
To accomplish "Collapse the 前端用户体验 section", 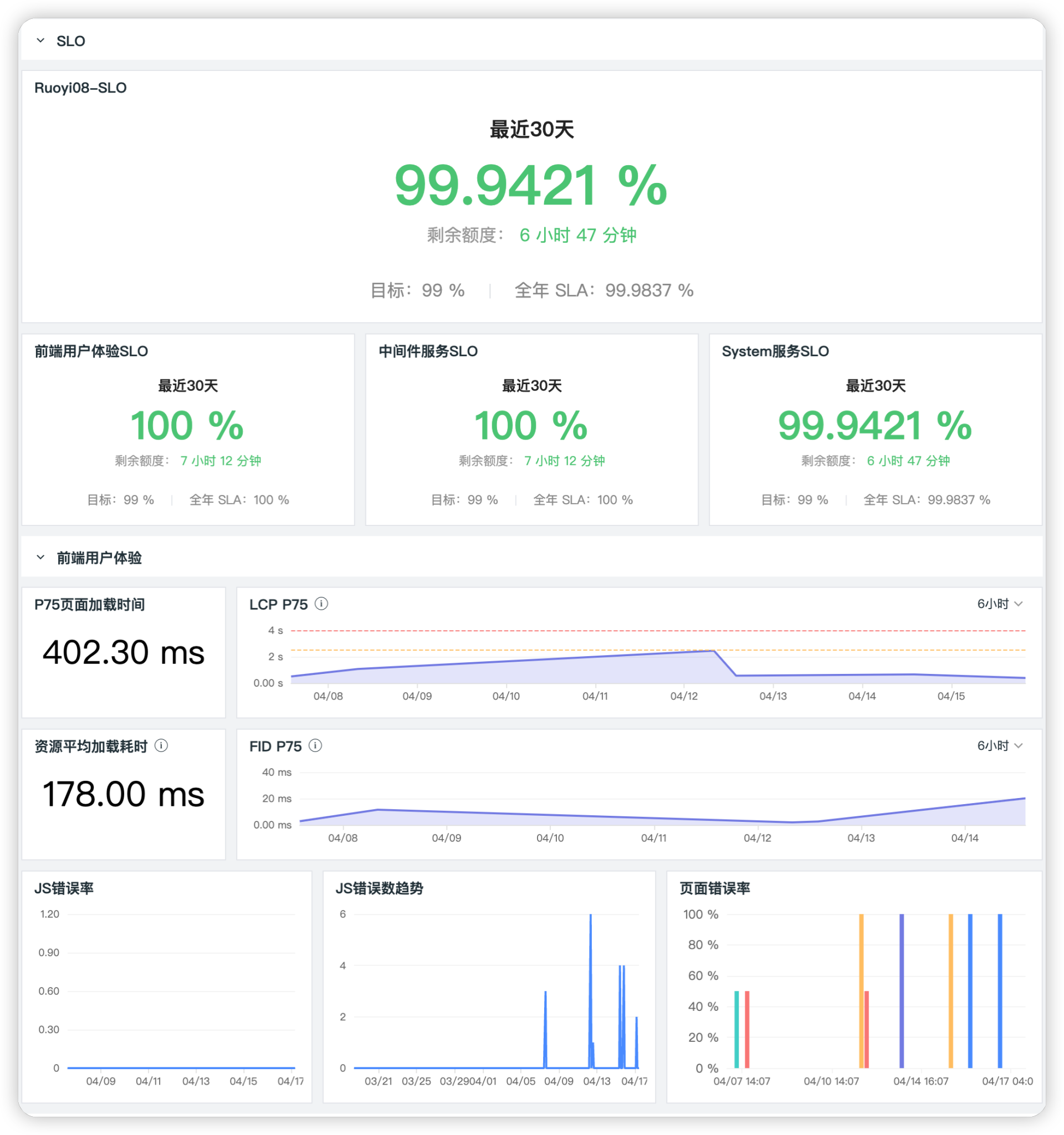I will coord(40,556).
